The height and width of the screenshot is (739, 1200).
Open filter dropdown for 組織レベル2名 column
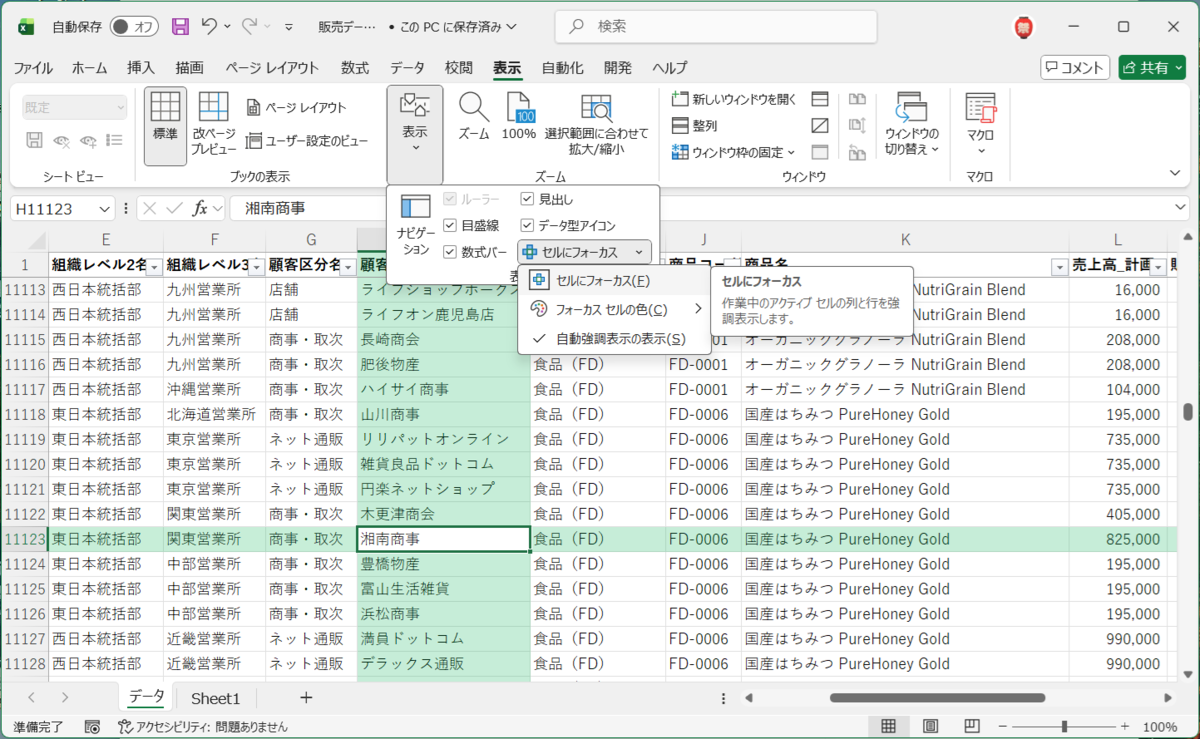click(155, 266)
